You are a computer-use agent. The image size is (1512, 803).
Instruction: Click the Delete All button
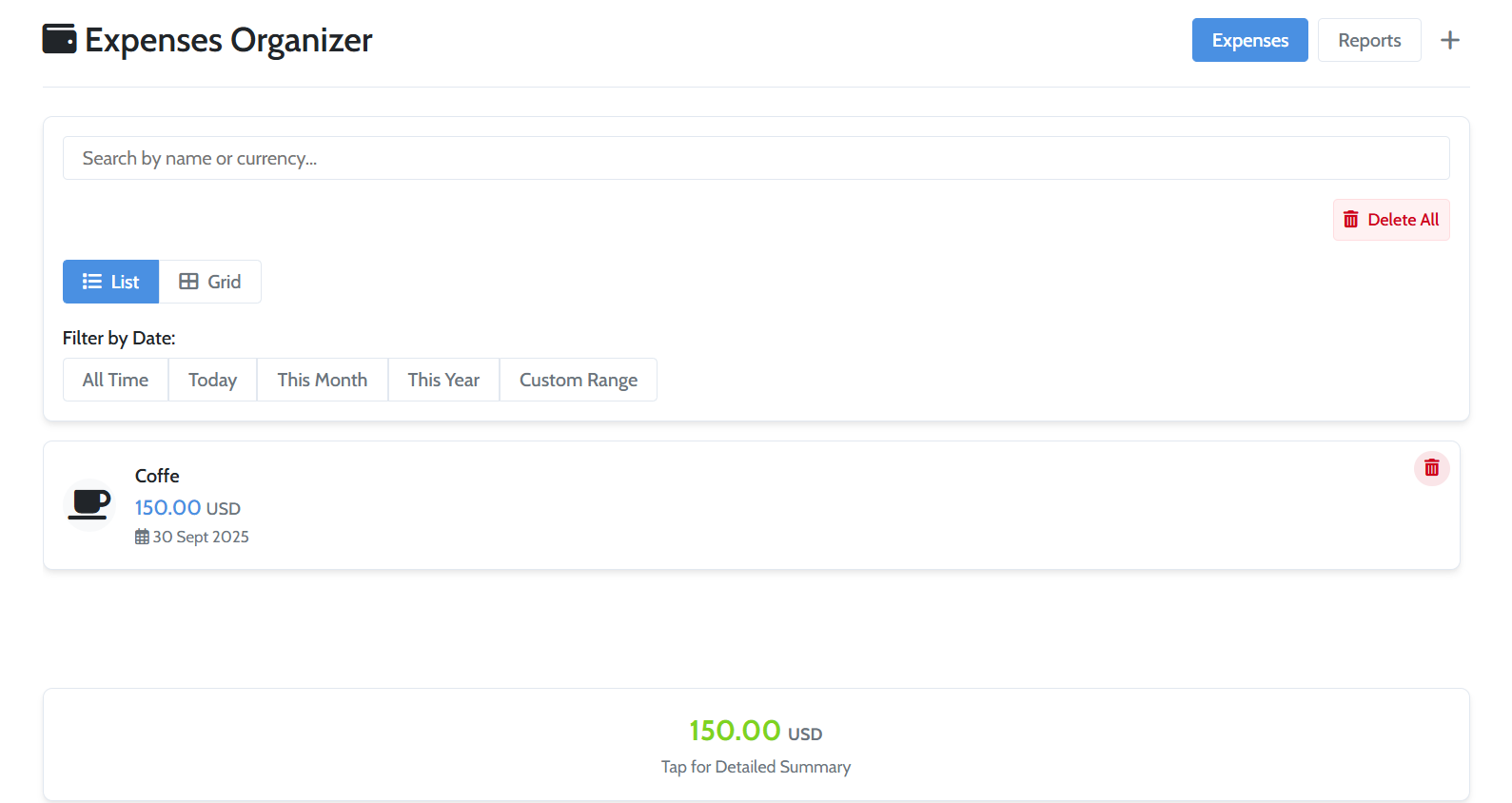1391,219
